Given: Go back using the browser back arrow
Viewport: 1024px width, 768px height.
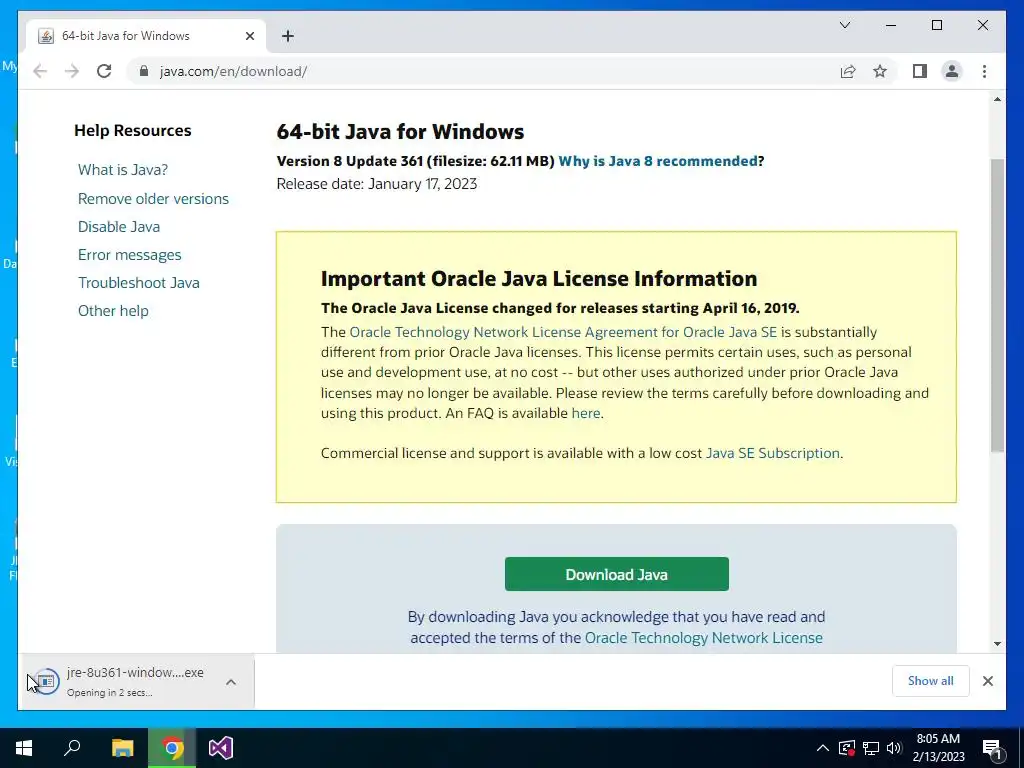Looking at the screenshot, I should 40,71.
